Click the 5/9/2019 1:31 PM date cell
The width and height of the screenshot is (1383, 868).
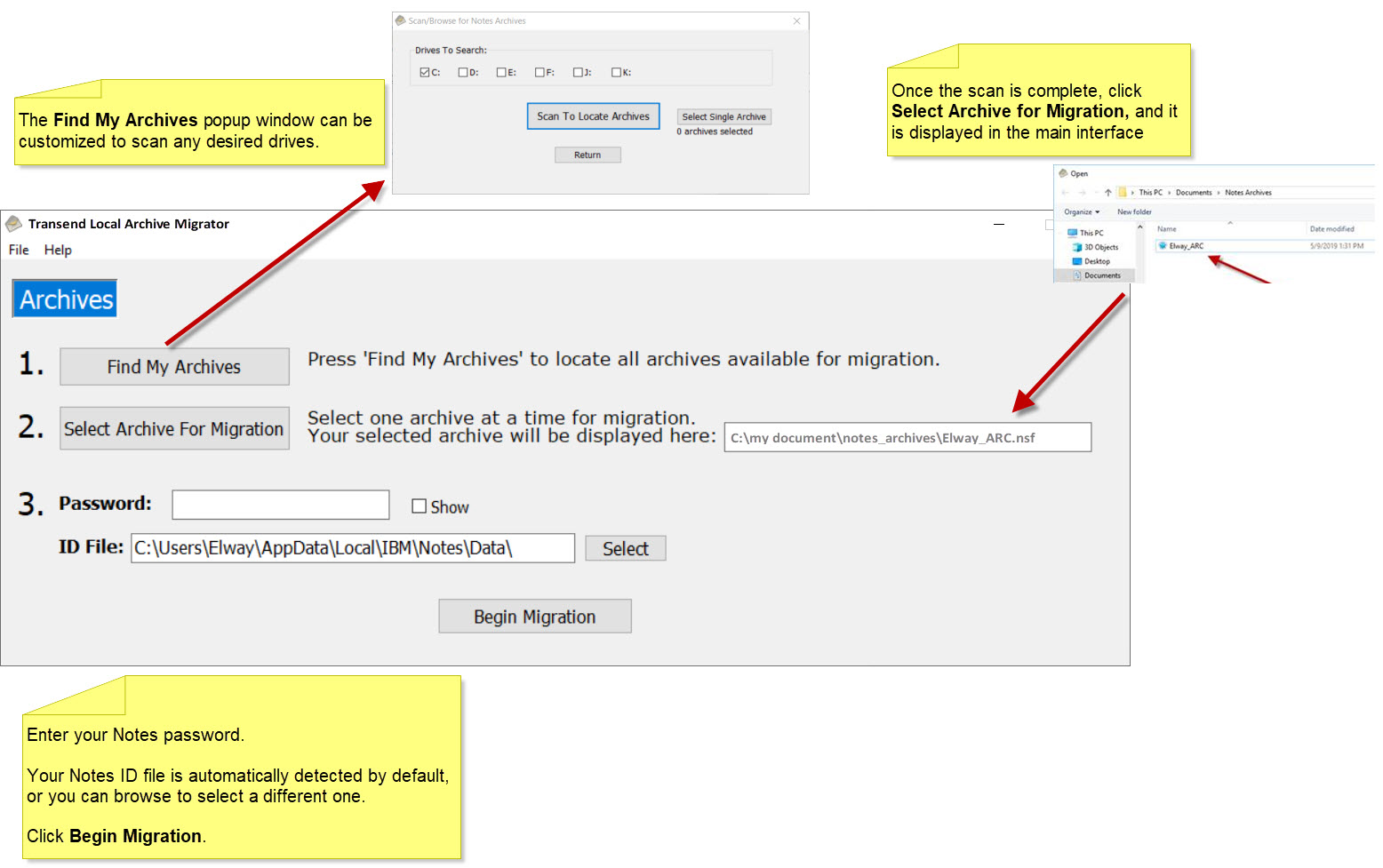click(1337, 246)
